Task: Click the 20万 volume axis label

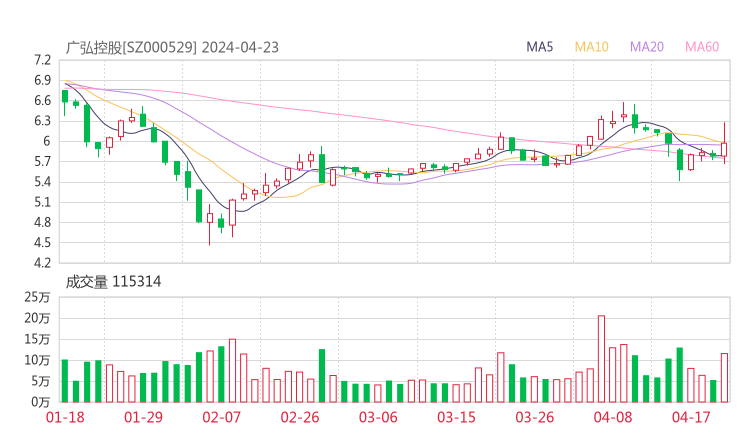Action: 37,318
